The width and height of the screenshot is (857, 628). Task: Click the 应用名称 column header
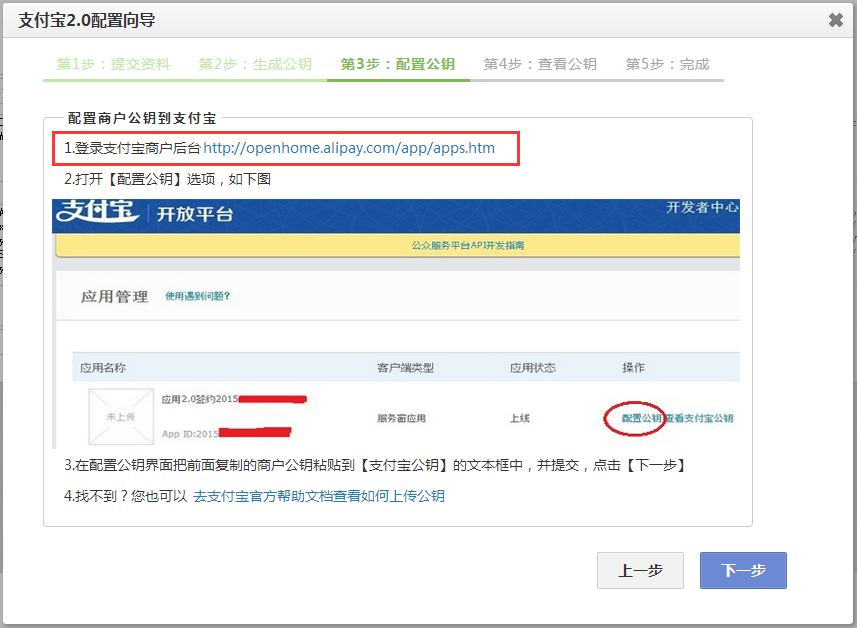click(x=103, y=368)
